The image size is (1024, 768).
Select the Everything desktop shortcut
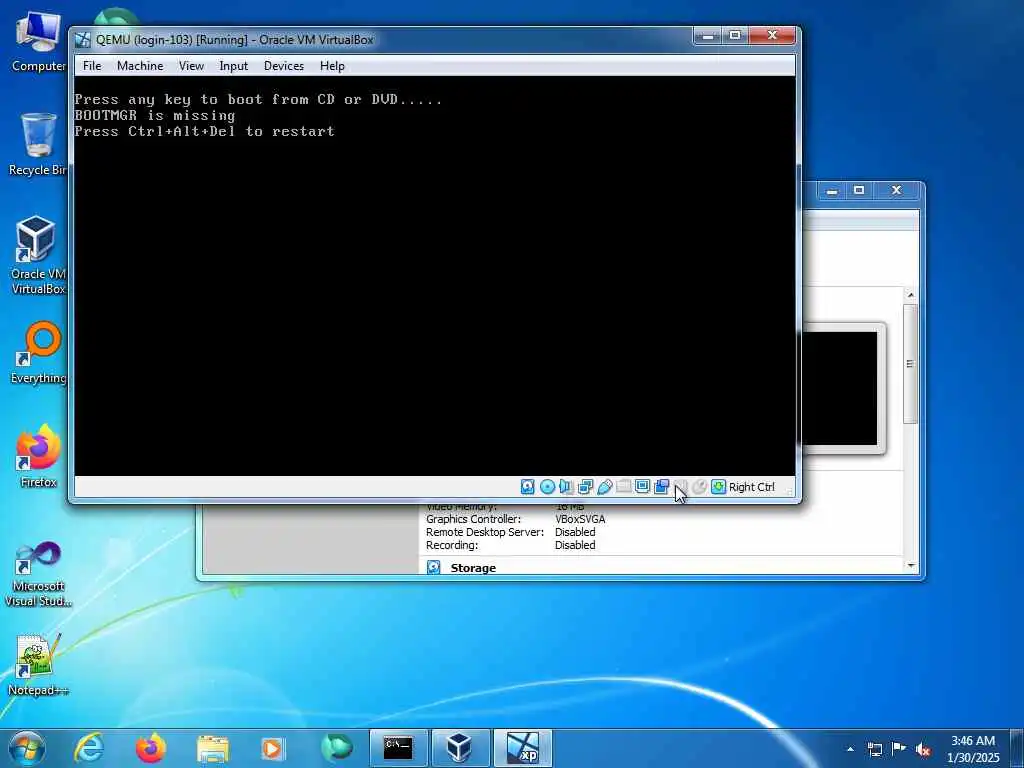(x=38, y=353)
